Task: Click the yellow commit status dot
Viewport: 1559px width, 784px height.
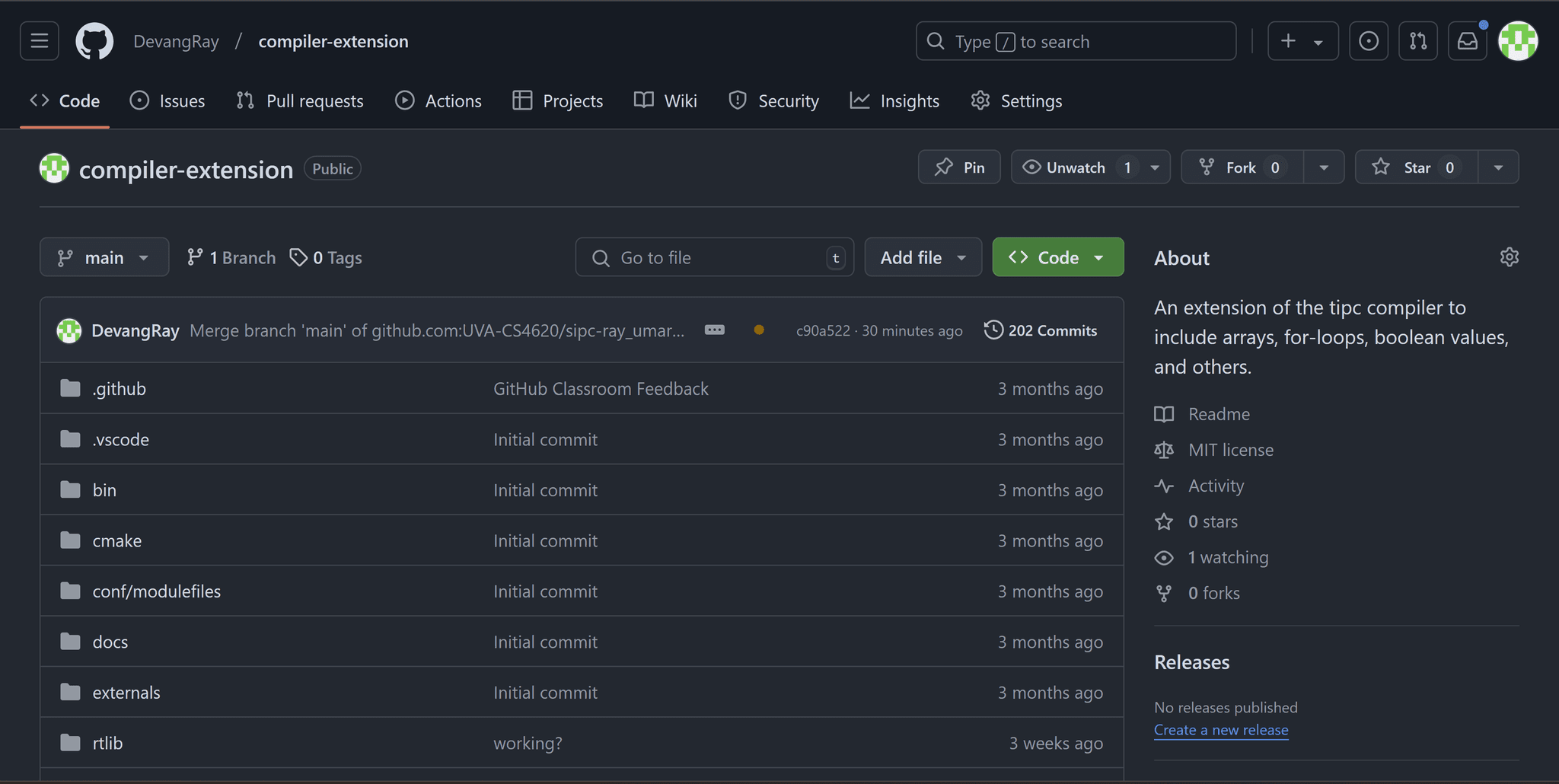Action: 759,330
